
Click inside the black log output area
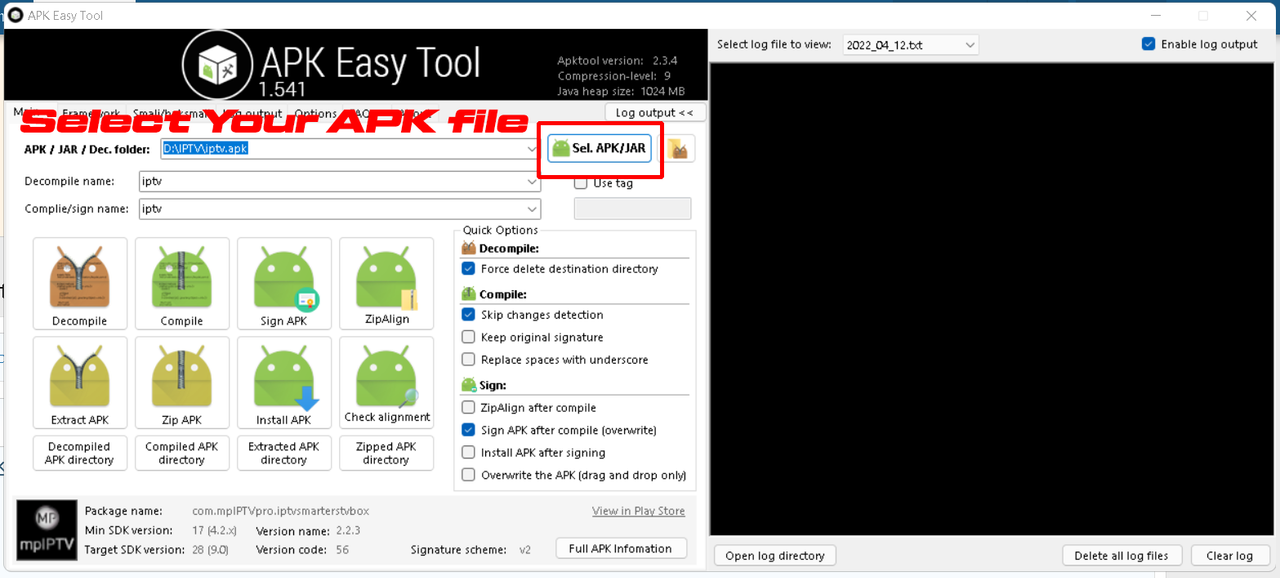click(x=994, y=300)
